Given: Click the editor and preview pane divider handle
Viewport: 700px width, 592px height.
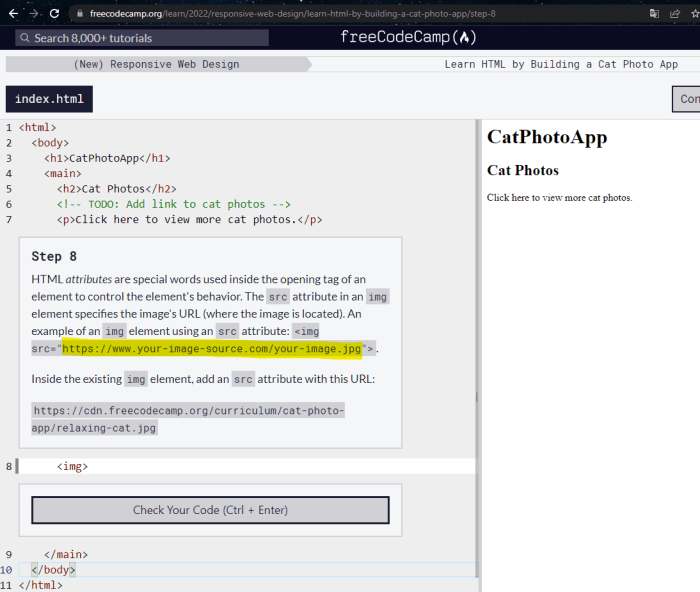Looking at the screenshot, I should 477,397.
